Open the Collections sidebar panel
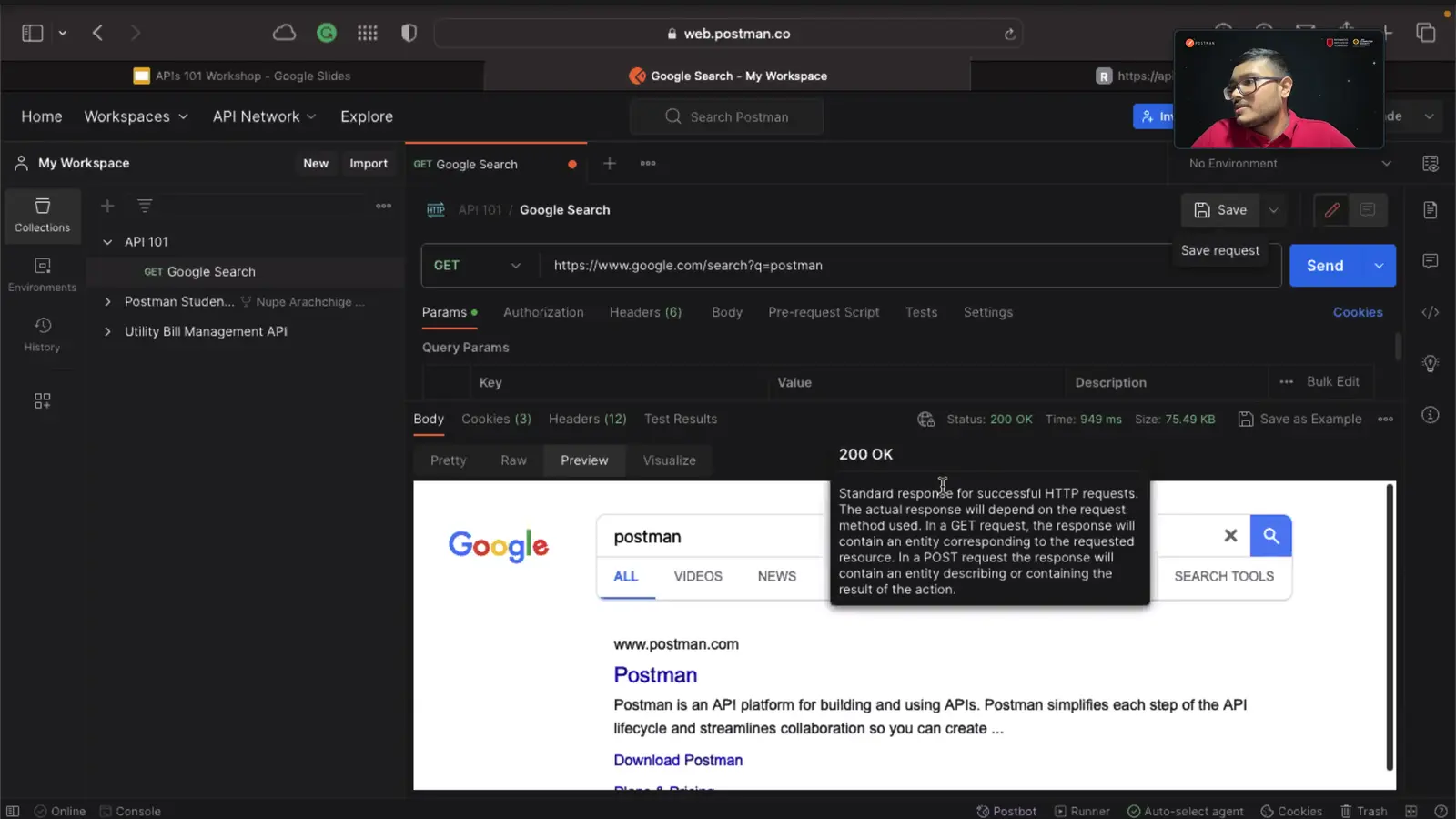The image size is (1456, 819). tap(42, 216)
